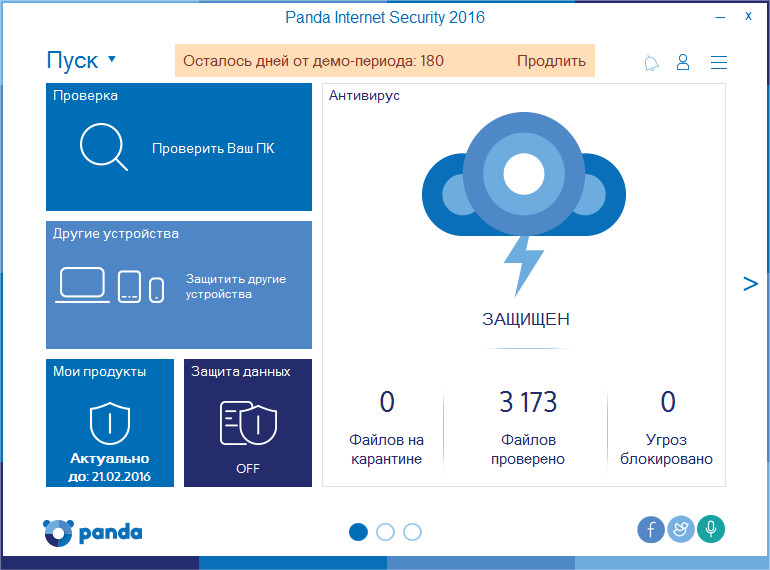Viewport: 770px width, 570px height.
Task: Click the magnifying glass scan icon
Action: pos(104,147)
